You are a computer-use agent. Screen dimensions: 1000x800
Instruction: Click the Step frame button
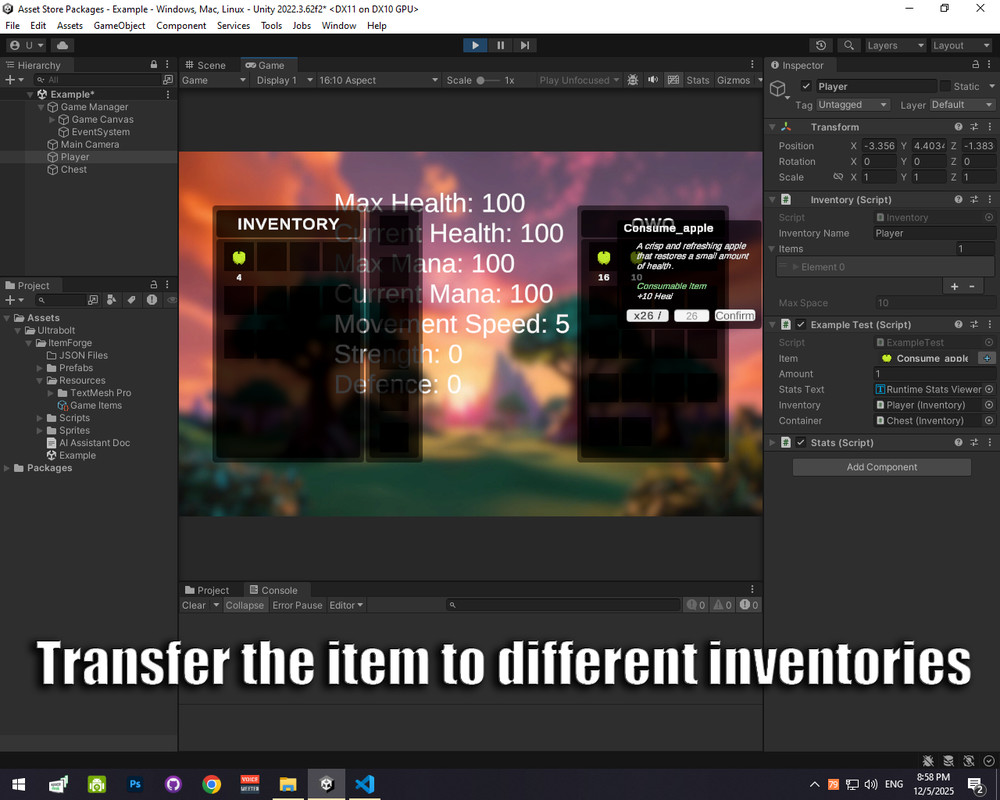tap(525, 45)
